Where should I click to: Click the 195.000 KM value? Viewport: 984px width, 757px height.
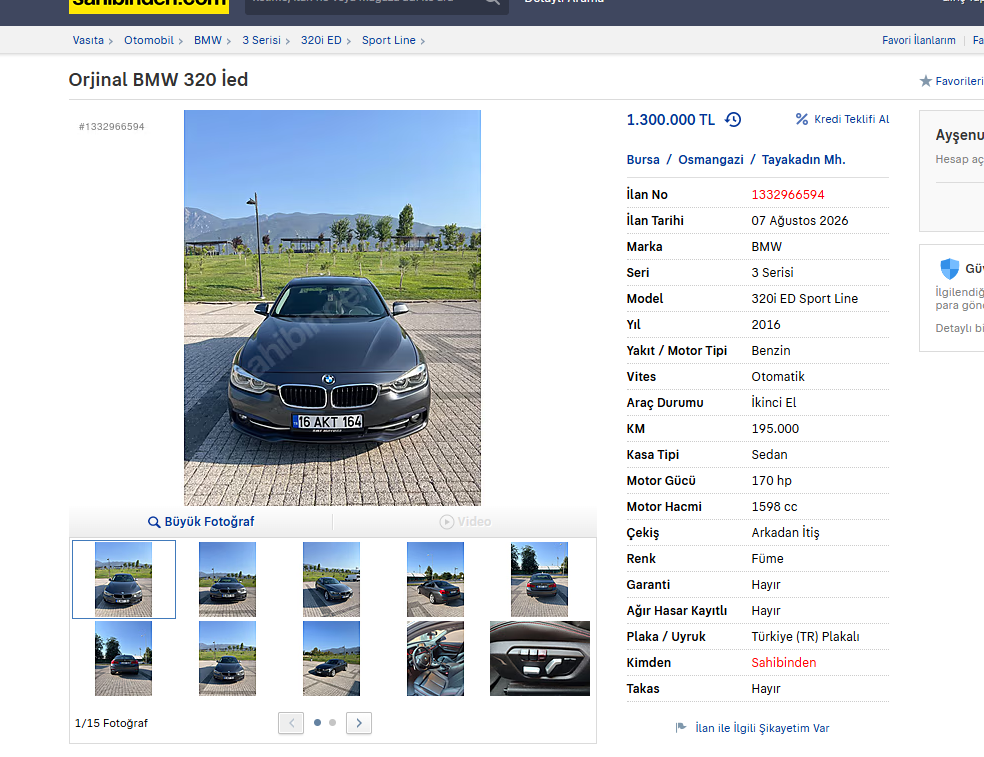775,429
